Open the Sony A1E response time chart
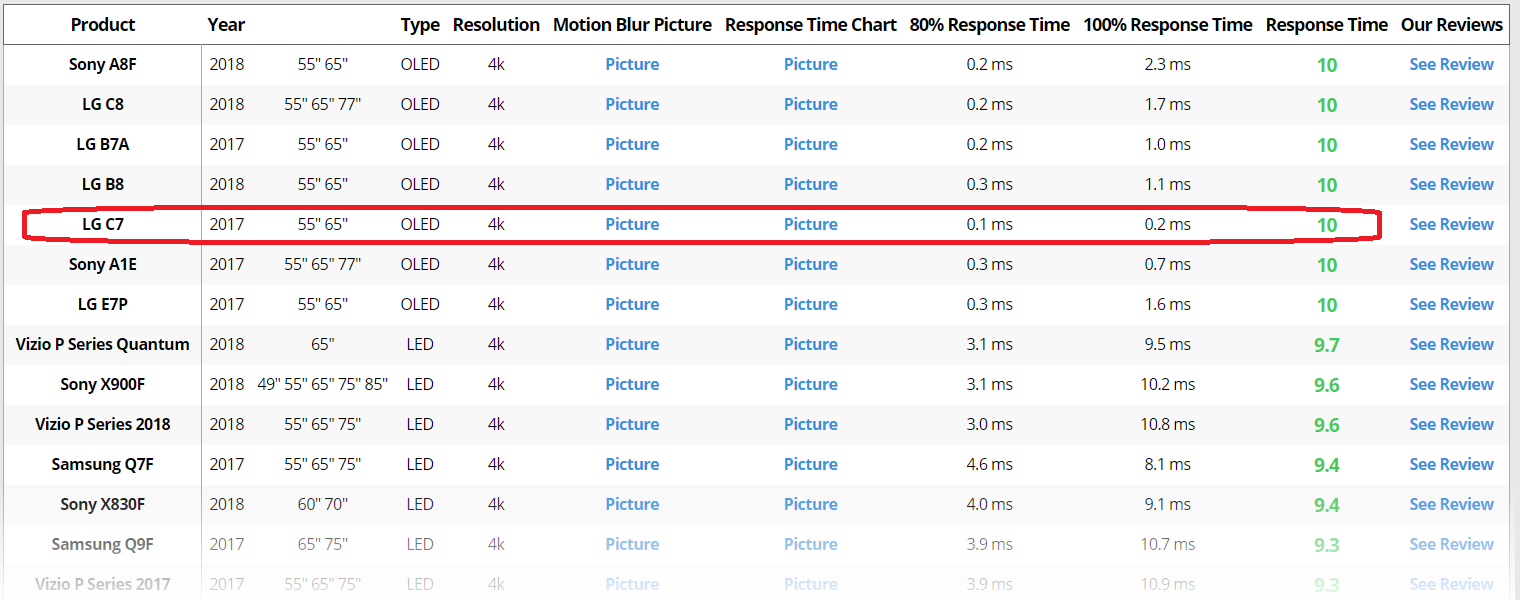This screenshot has width=1520, height=600. pos(810,264)
